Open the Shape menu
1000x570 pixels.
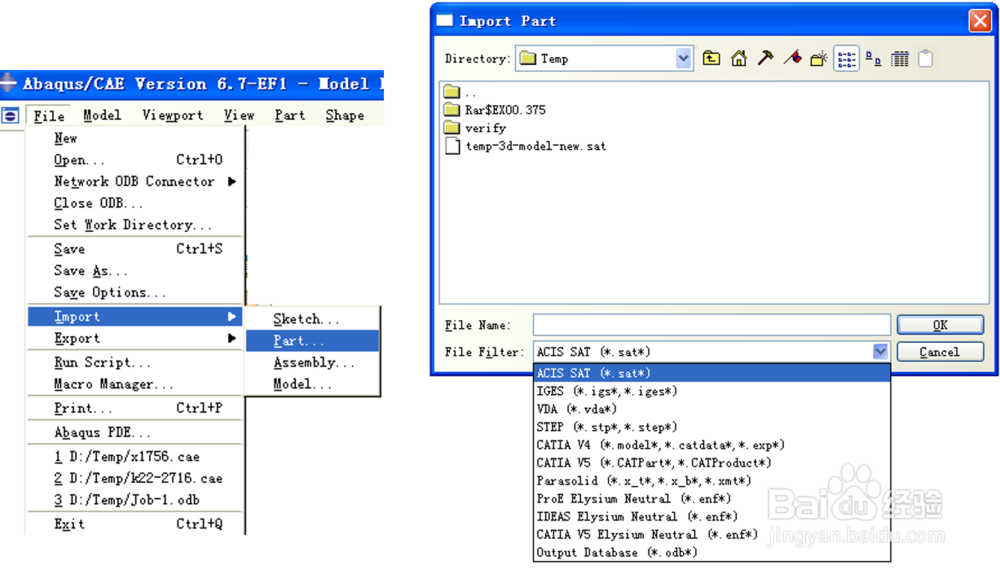344,115
